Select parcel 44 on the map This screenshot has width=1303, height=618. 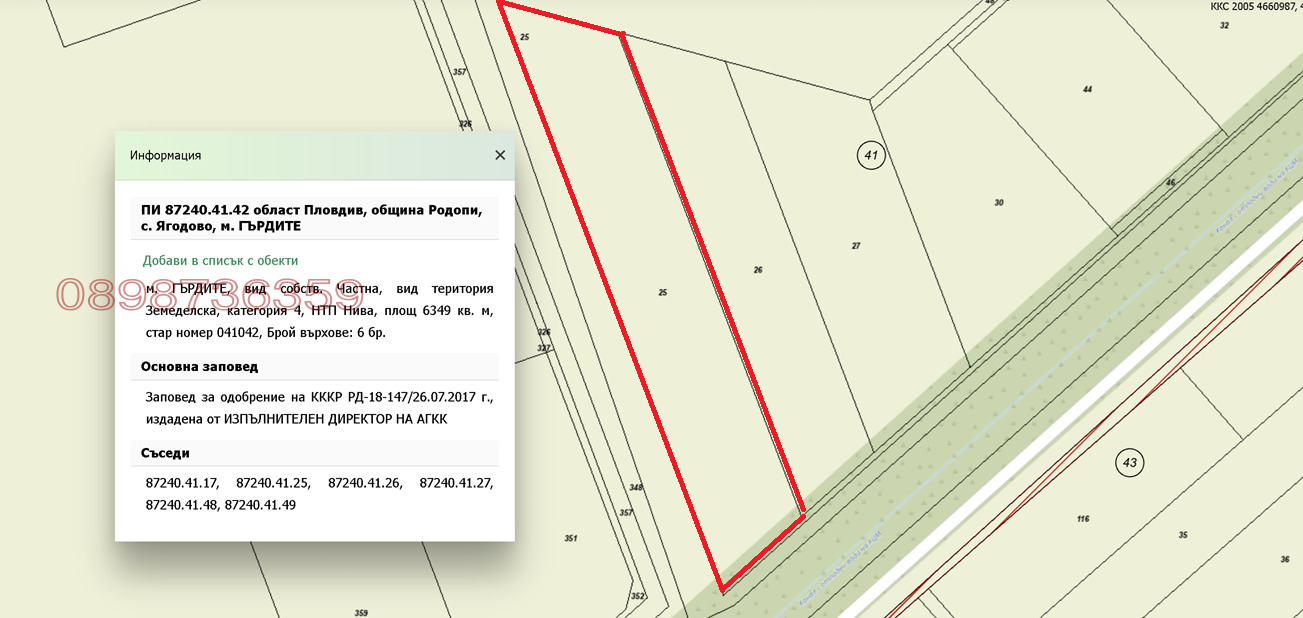pyautogui.click(x=1087, y=90)
